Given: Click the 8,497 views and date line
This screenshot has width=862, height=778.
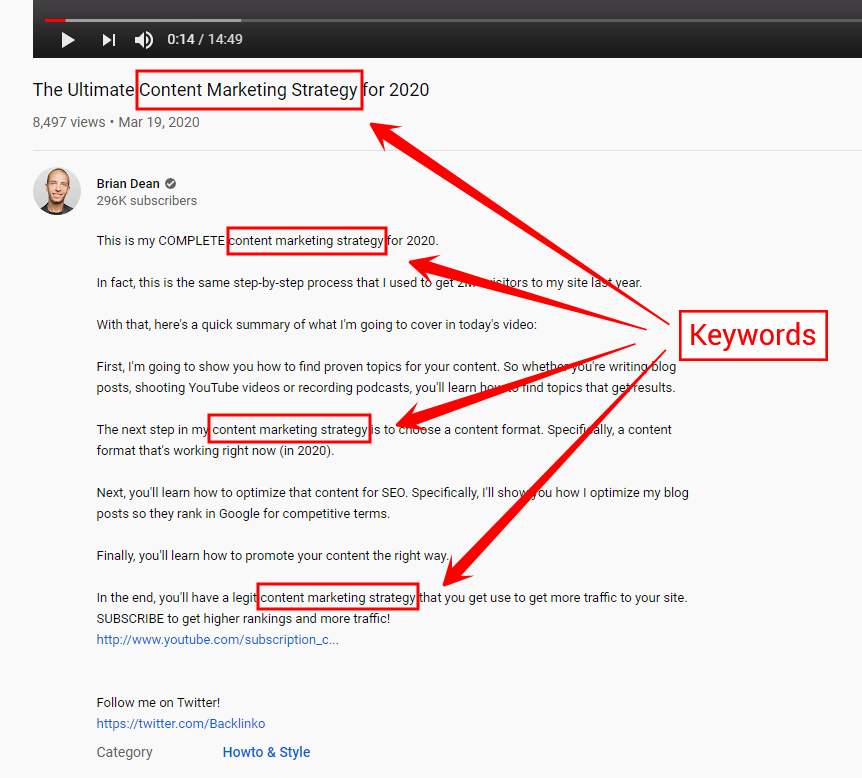Looking at the screenshot, I should (116, 122).
